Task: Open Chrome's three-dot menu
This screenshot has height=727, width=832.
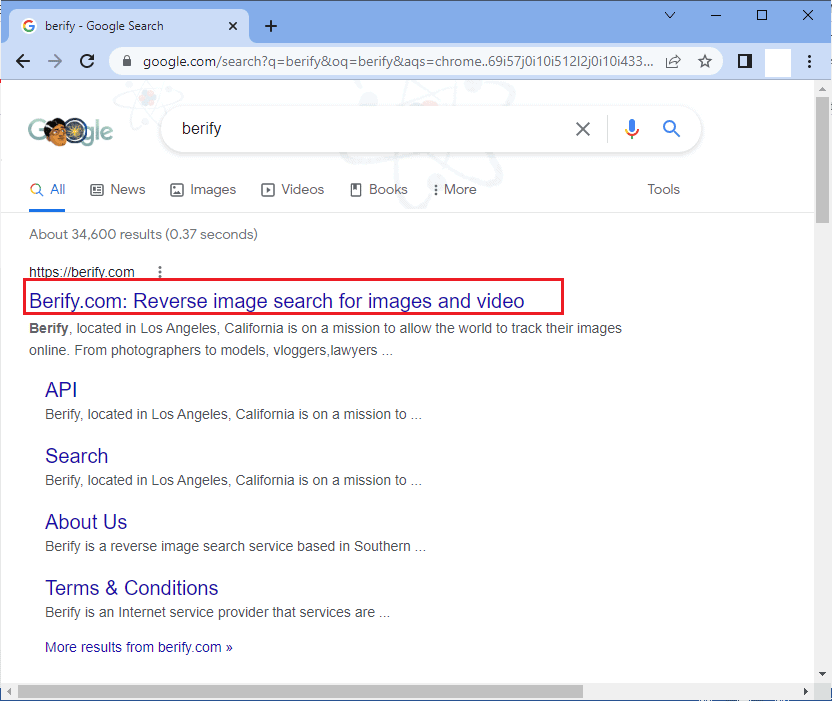Action: point(809,61)
